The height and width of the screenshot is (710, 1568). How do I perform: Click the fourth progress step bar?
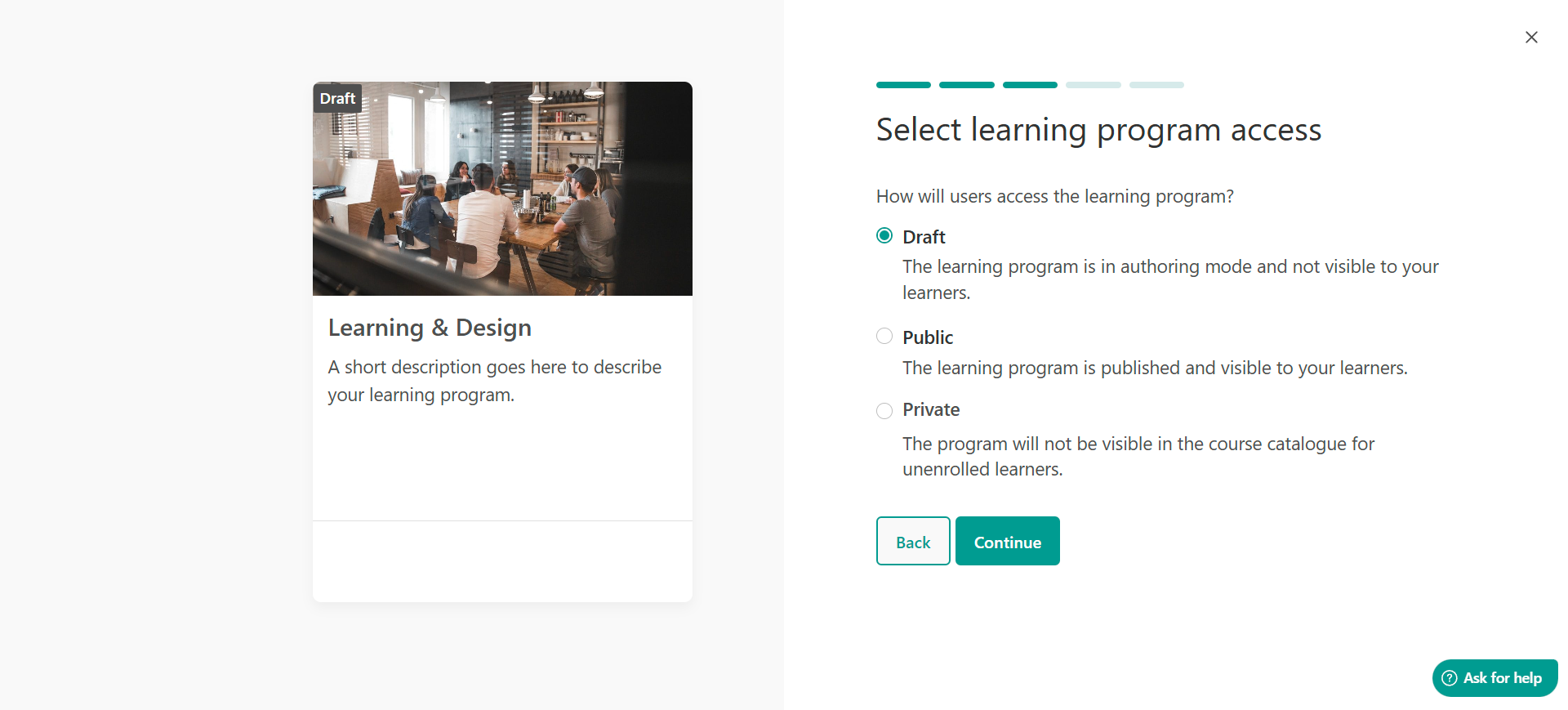1094,85
